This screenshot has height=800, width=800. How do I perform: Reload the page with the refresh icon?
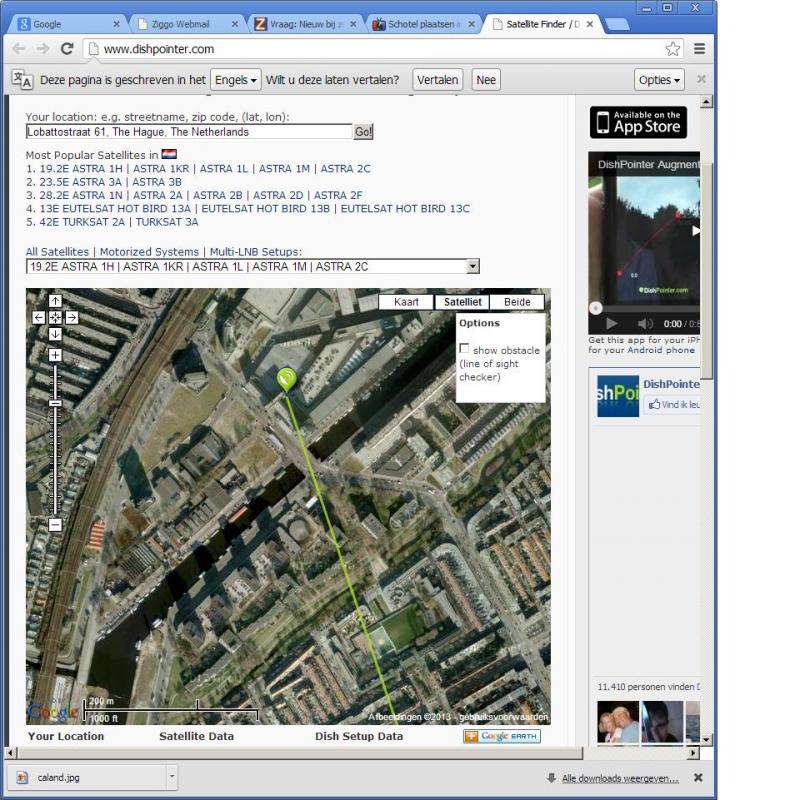pyautogui.click(x=67, y=49)
